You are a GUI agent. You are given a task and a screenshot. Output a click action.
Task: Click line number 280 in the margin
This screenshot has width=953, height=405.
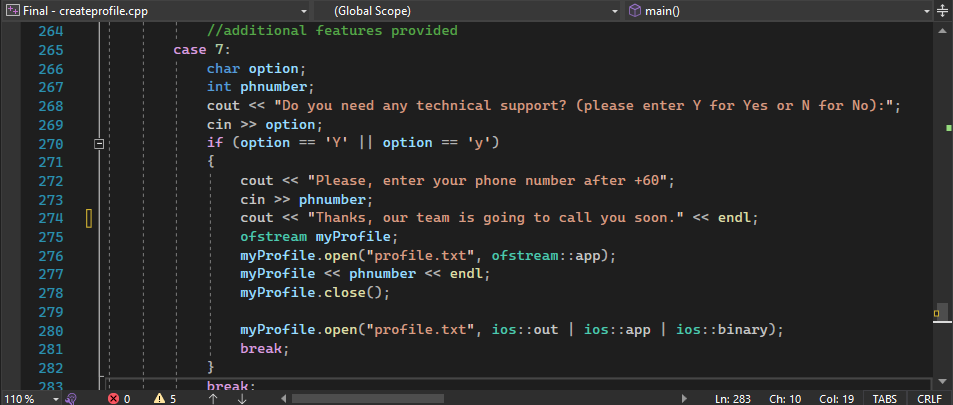click(x=51, y=331)
